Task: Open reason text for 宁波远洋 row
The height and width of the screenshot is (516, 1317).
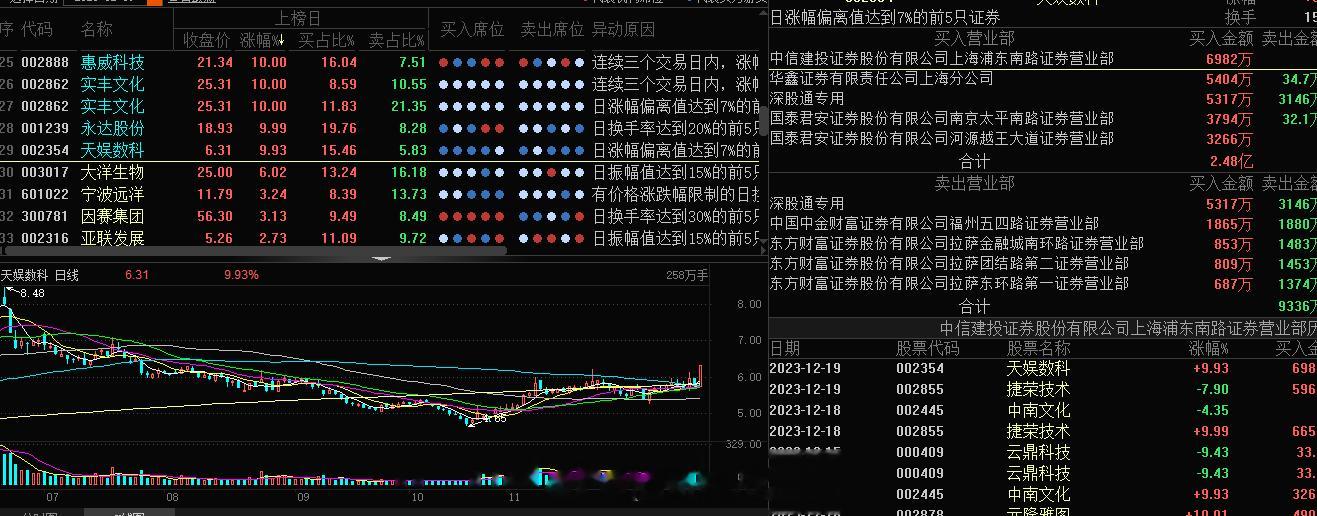Action: point(676,194)
